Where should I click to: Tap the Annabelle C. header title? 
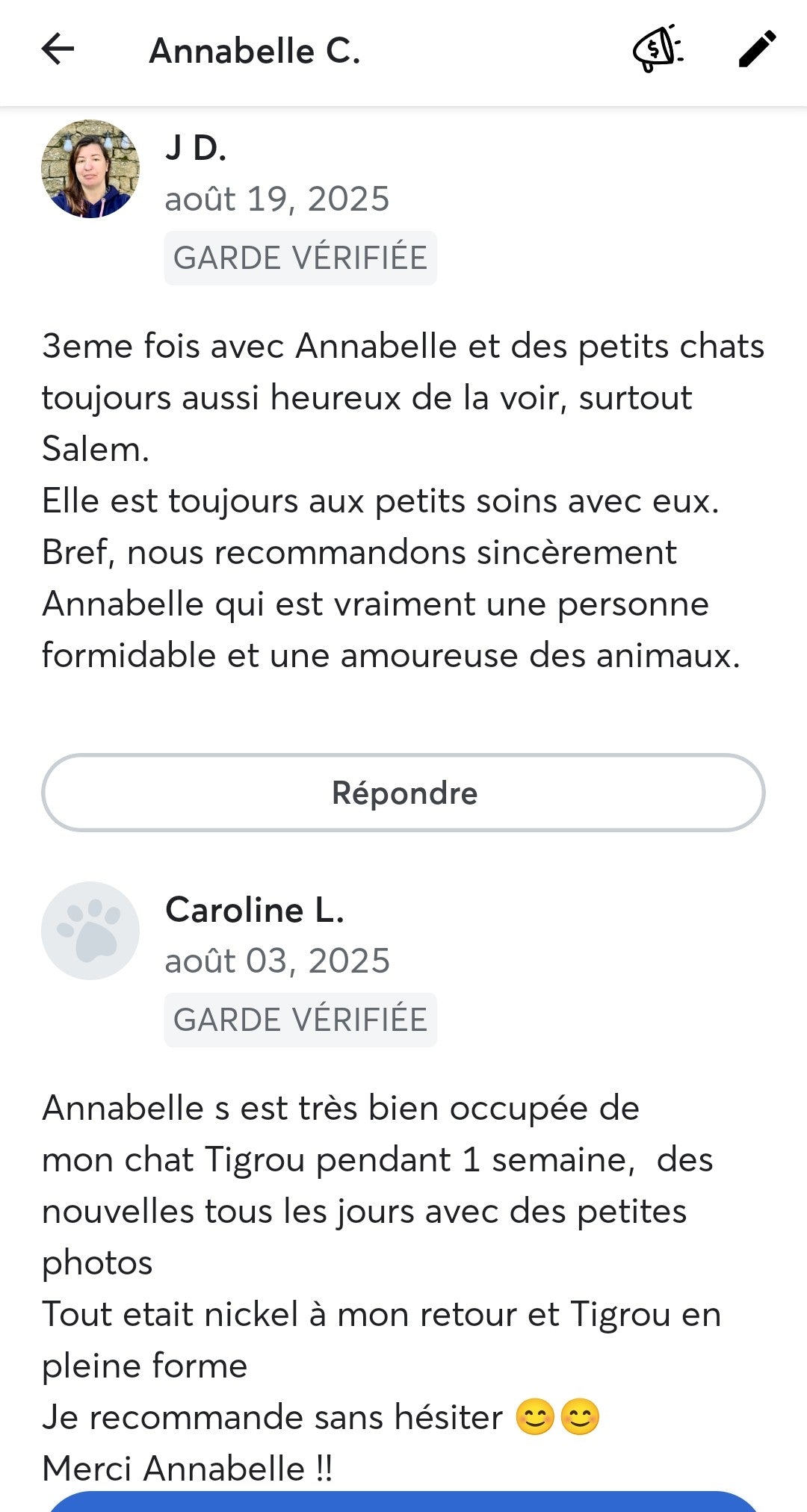255,51
